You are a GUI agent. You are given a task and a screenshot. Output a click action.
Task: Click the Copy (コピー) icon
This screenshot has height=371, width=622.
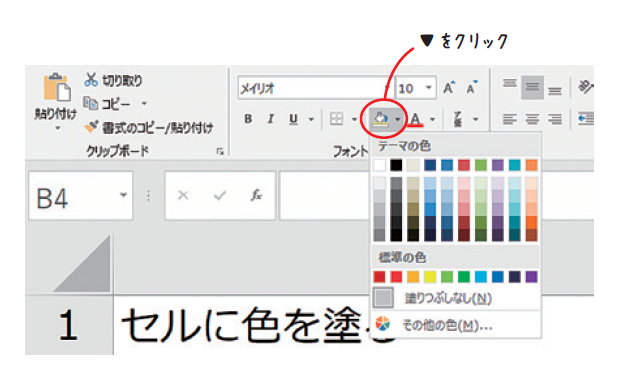pyautogui.click(x=90, y=103)
